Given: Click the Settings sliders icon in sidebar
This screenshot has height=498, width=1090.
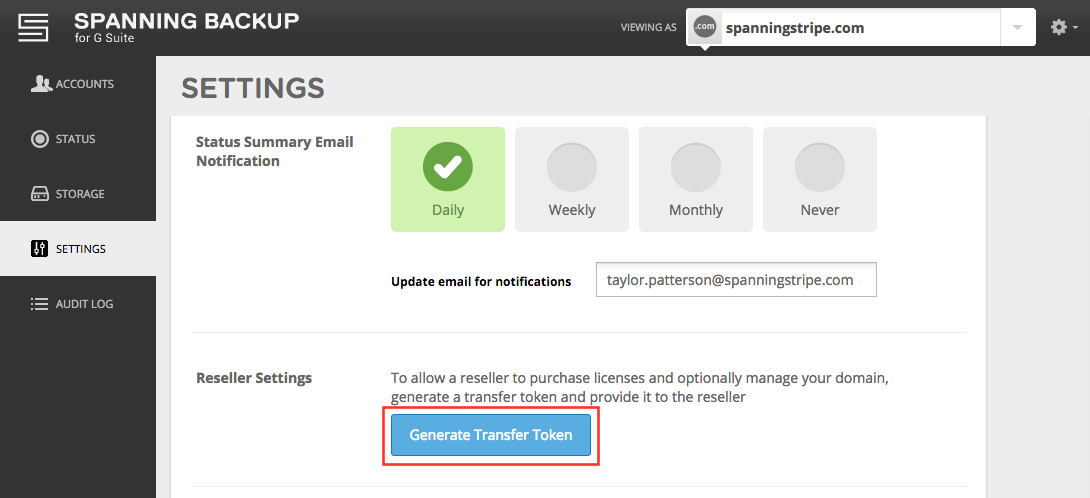Looking at the screenshot, I should coord(40,248).
